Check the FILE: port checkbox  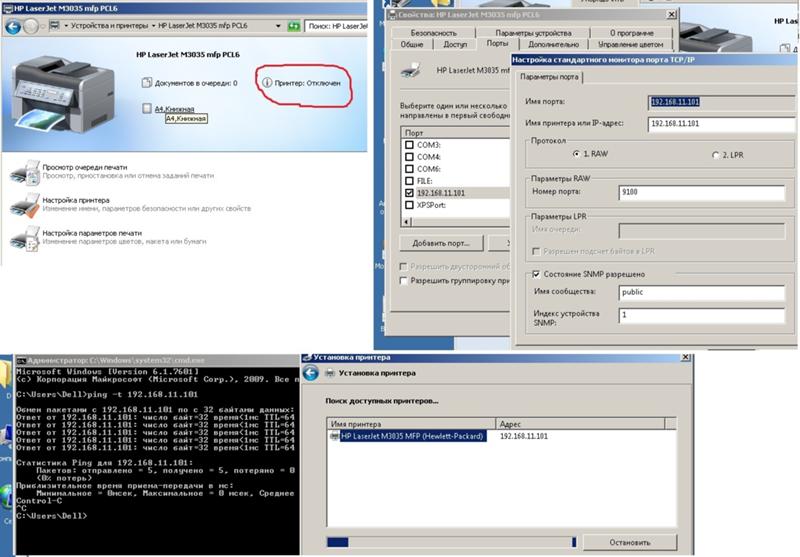pyautogui.click(x=409, y=181)
